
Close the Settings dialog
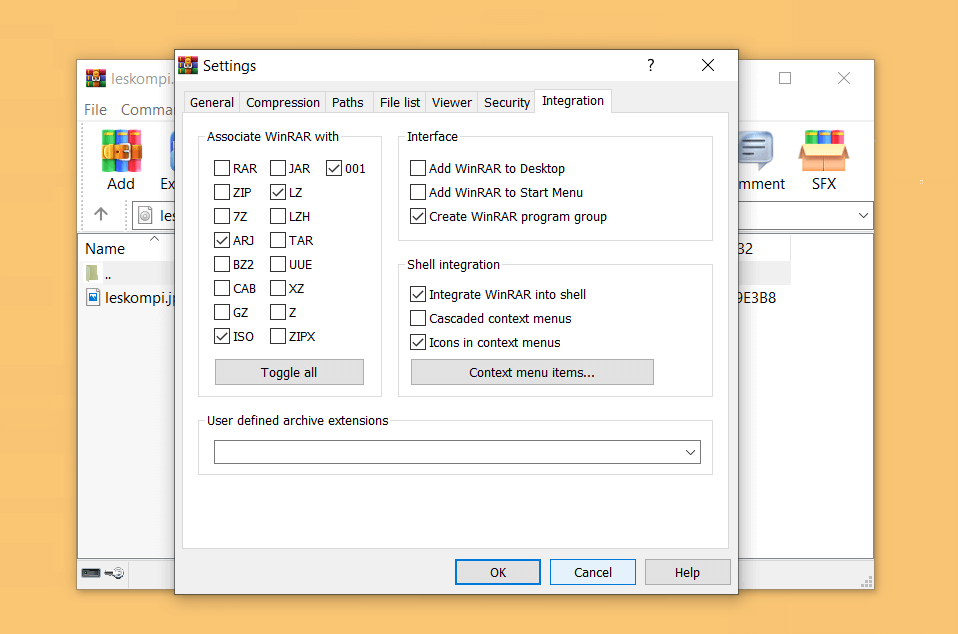tap(708, 65)
